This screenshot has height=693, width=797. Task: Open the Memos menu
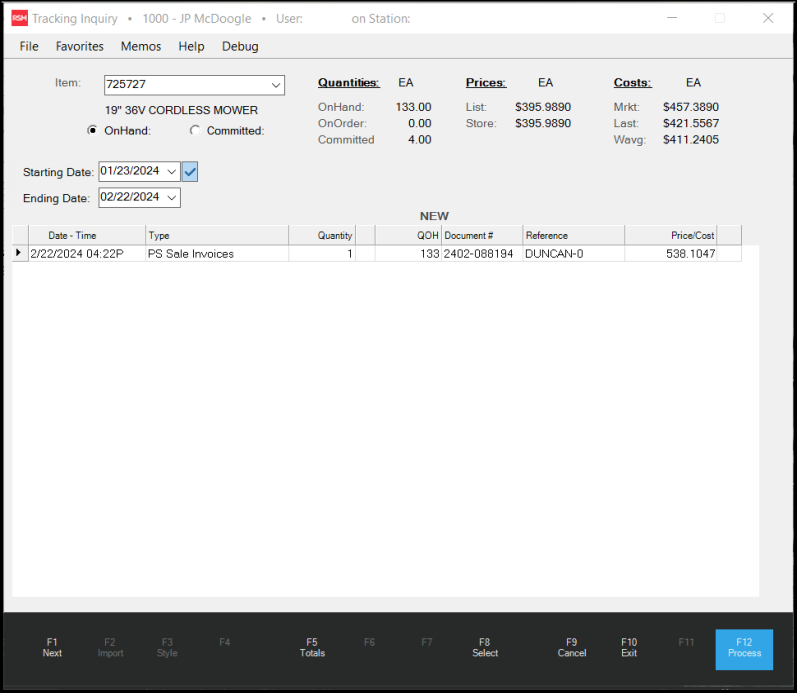141,46
